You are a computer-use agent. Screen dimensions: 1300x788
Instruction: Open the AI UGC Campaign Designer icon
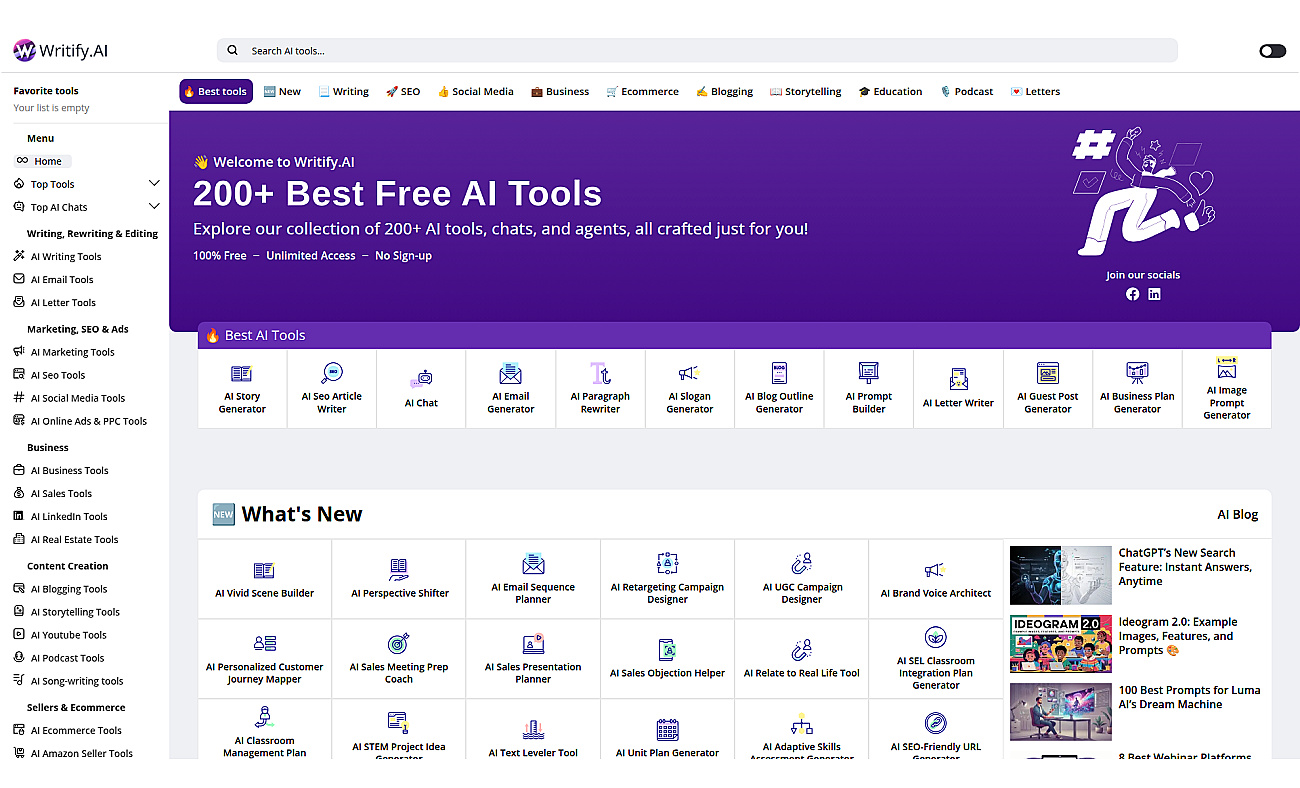(x=801, y=563)
